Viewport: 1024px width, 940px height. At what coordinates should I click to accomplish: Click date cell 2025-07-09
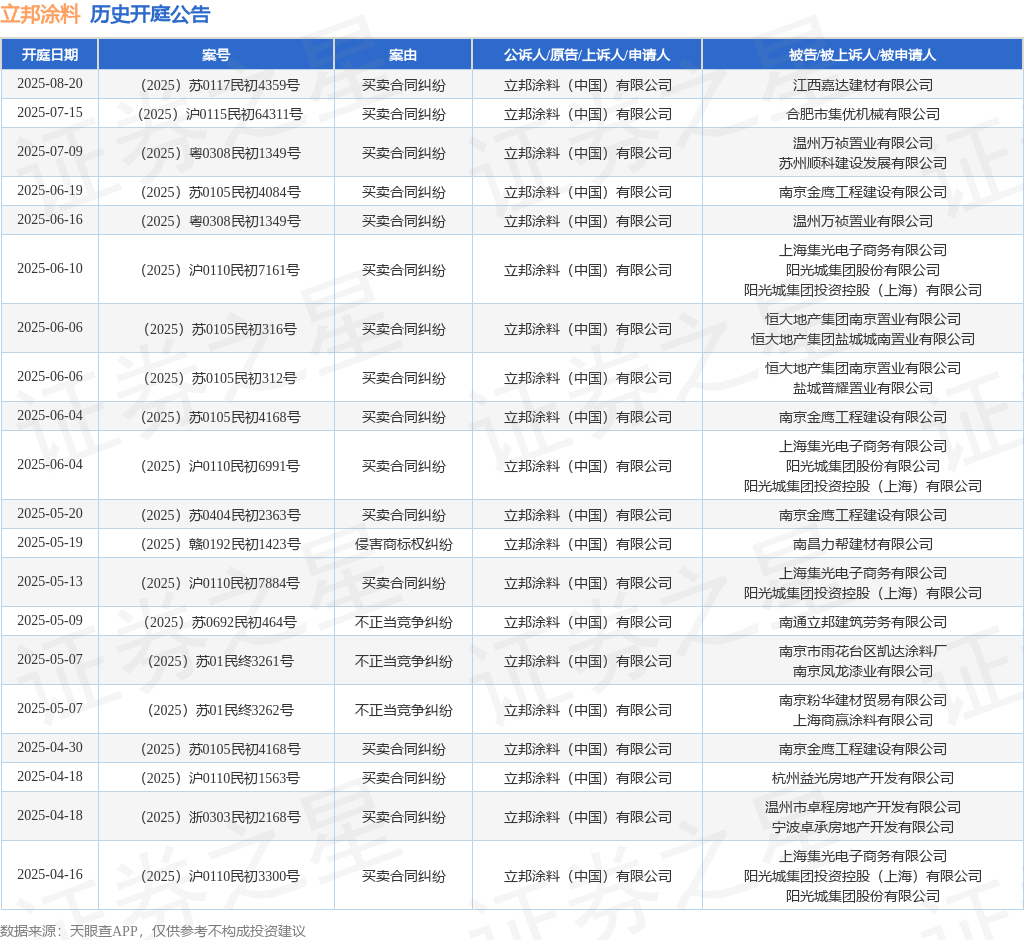(x=50, y=152)
